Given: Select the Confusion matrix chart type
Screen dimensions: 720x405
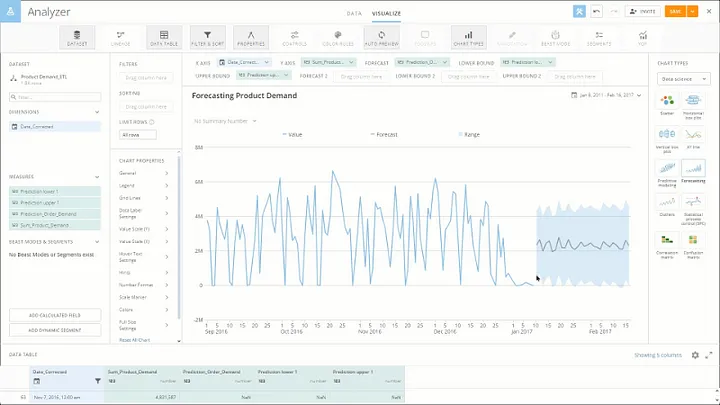Looking at the screenshot, I should [693, 246].
